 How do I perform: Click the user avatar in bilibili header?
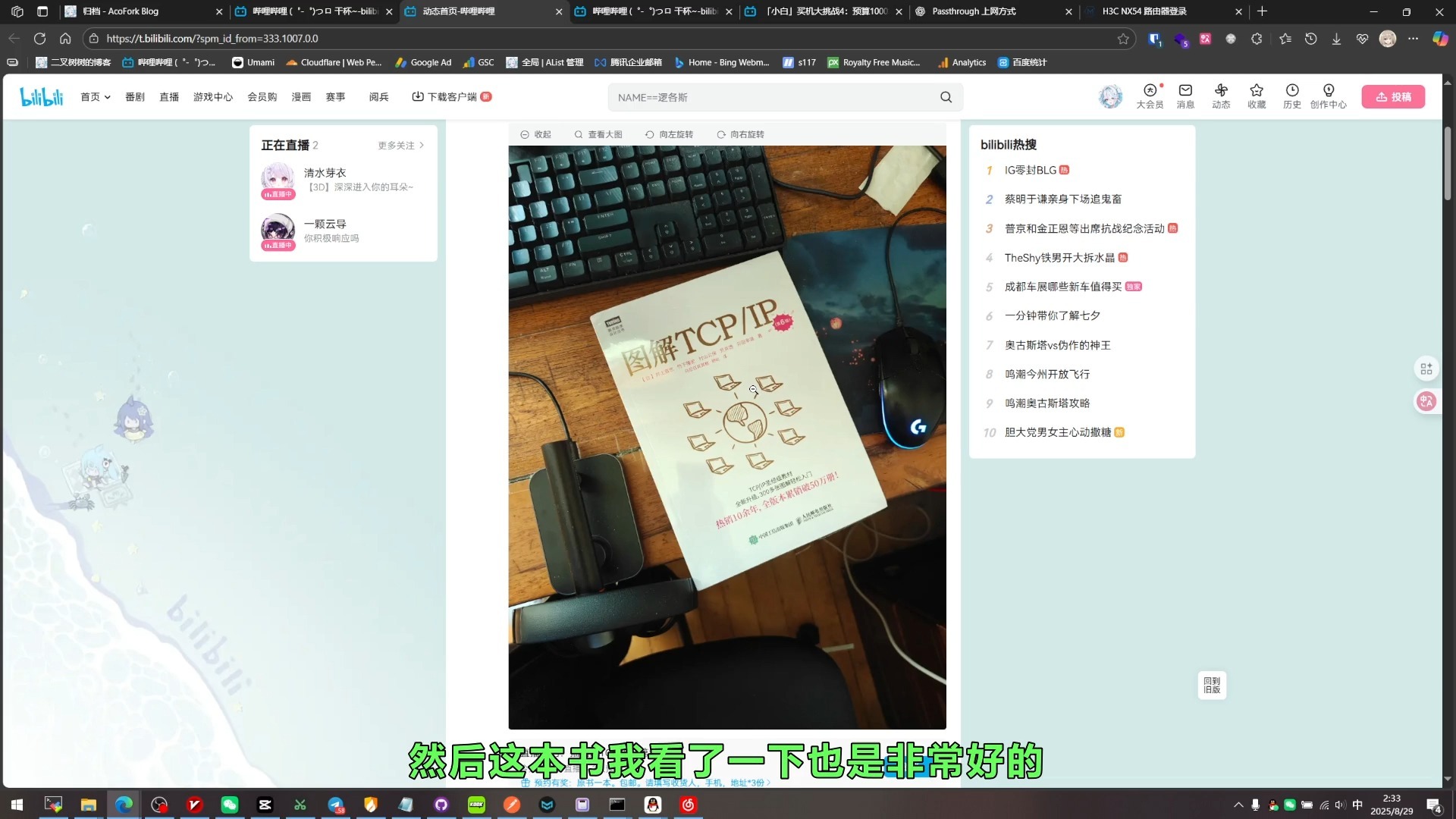pyautogui.click(x=1110, y=96)
